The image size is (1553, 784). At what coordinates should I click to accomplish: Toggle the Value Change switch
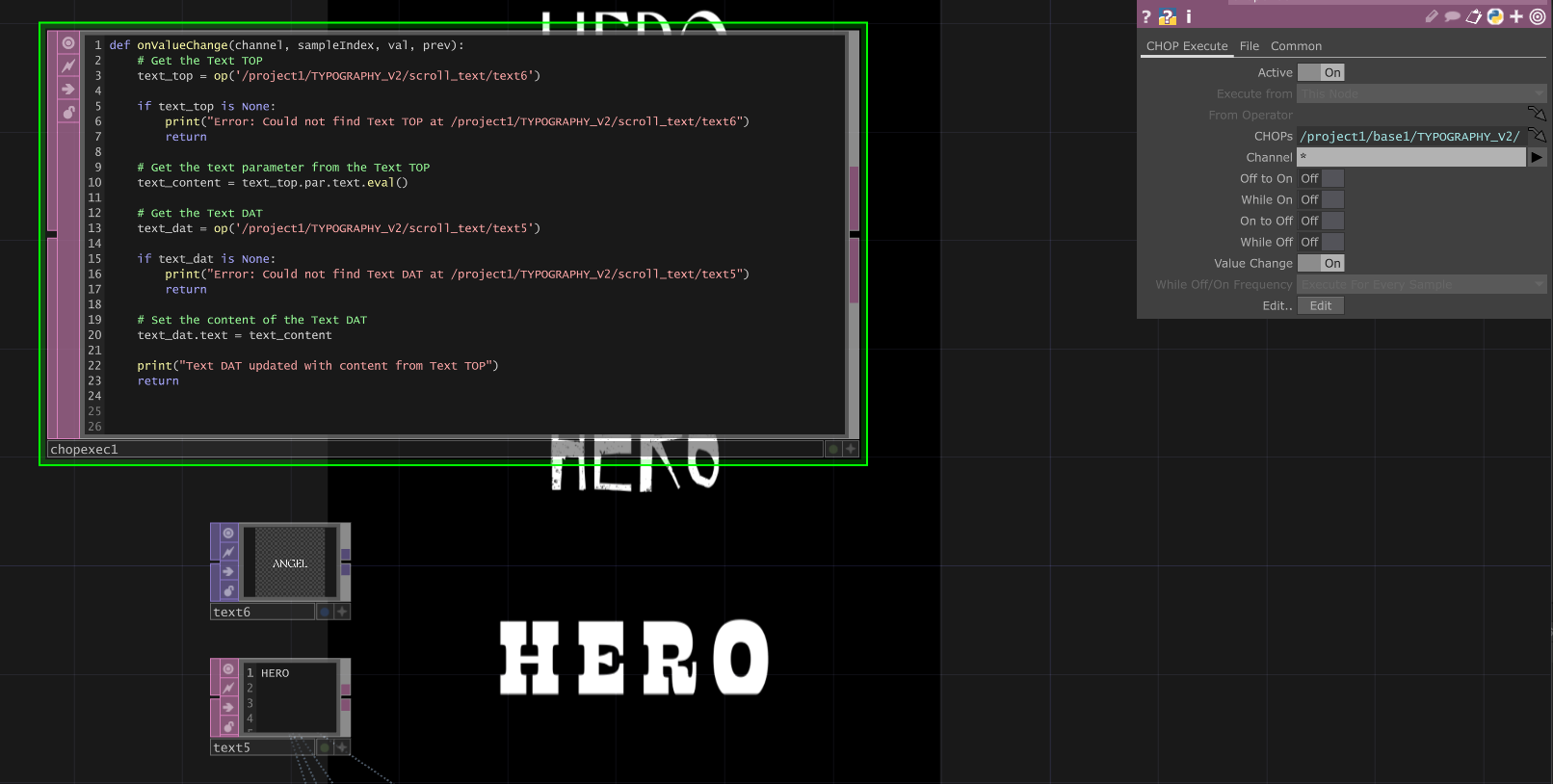point(1320,264)
